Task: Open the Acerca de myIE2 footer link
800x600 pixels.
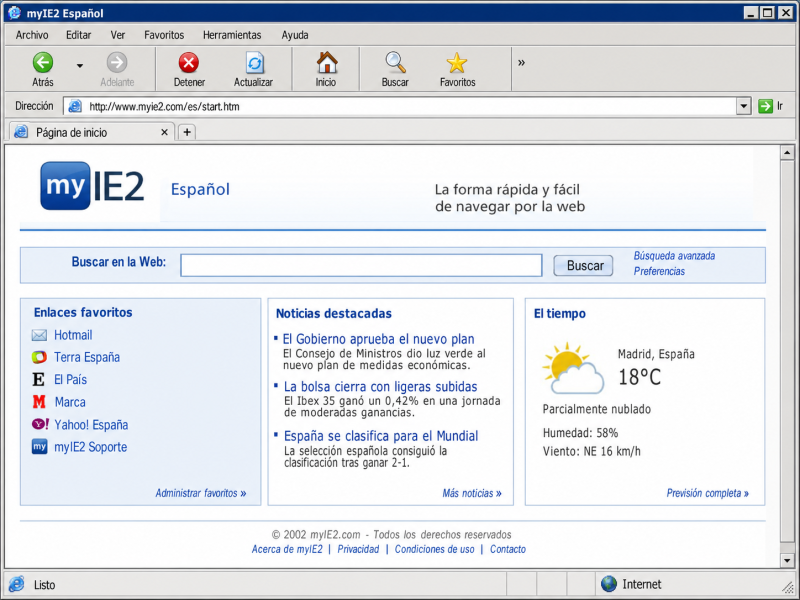Action: click(287, 549)
